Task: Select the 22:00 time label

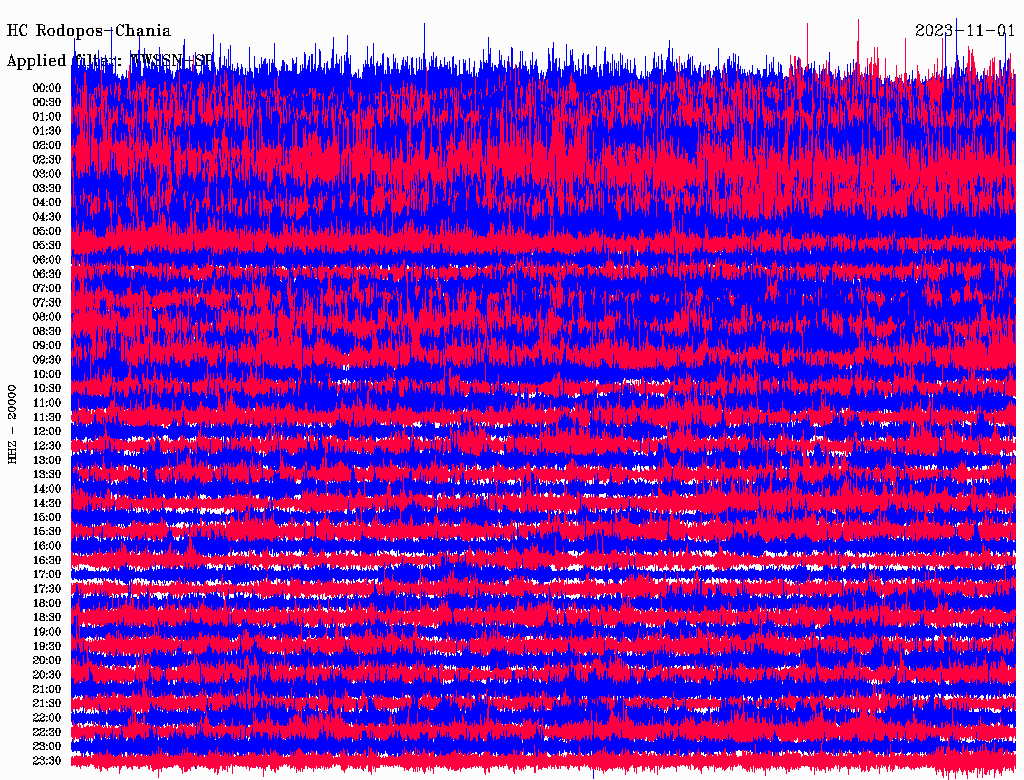Action: (46, 717)
